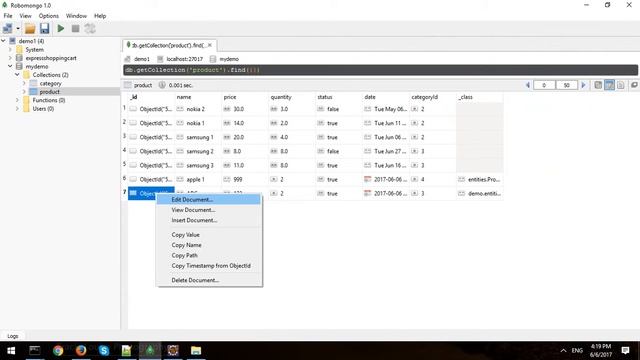
Task: Select the 'apple 1' name cell
Action: (198, 179)
